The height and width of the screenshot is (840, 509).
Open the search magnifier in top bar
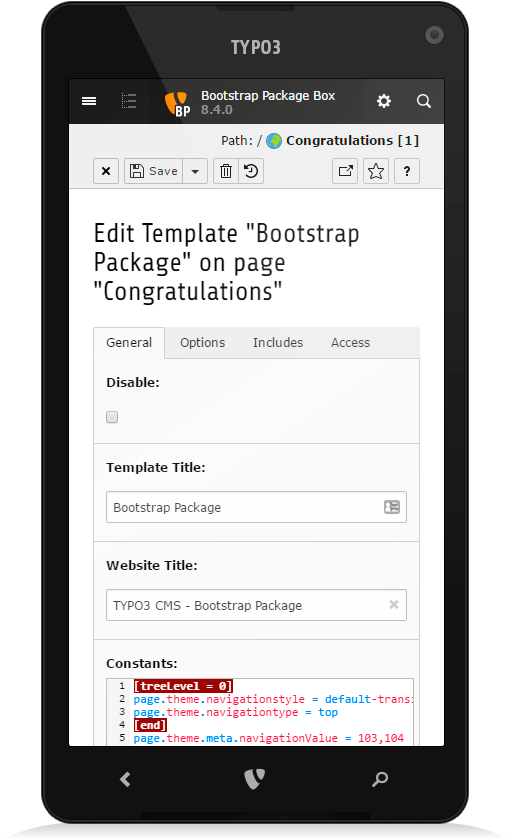(x=424, y=101)
